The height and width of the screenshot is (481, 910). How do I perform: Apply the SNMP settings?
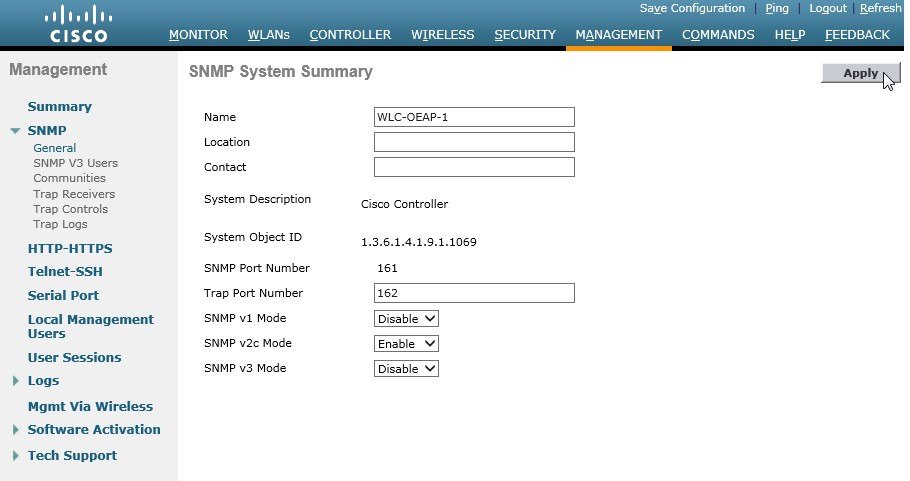click(x=861, y=73)
